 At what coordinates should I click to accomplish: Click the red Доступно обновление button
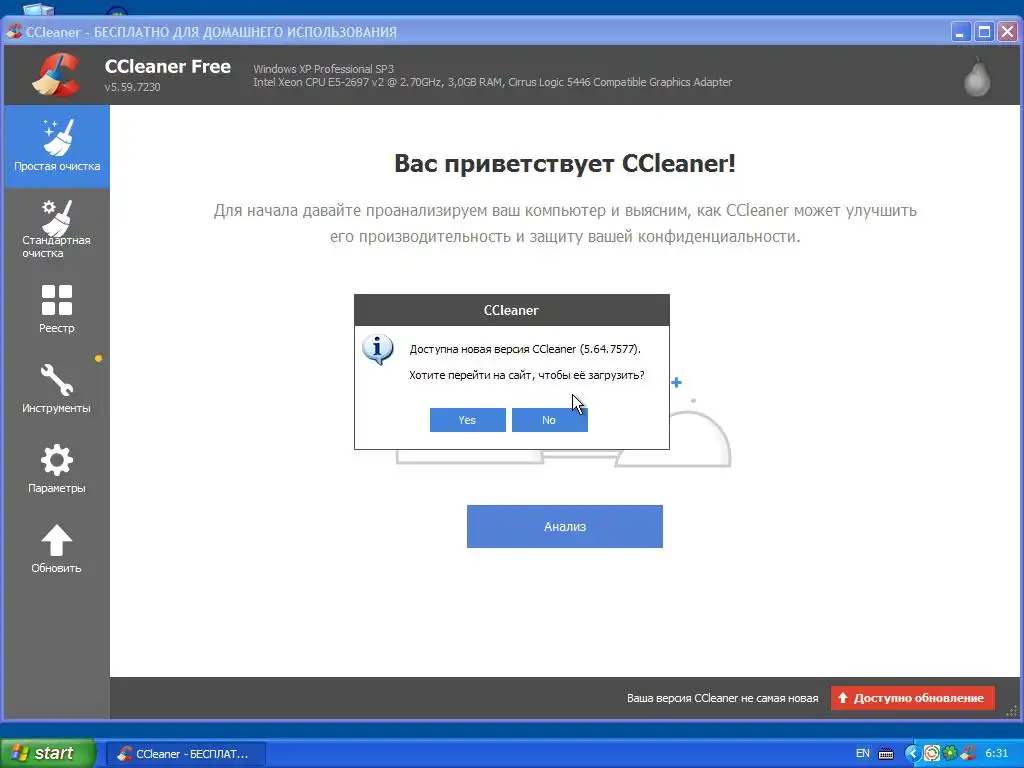pyautogui.click(x=912, y=697)
